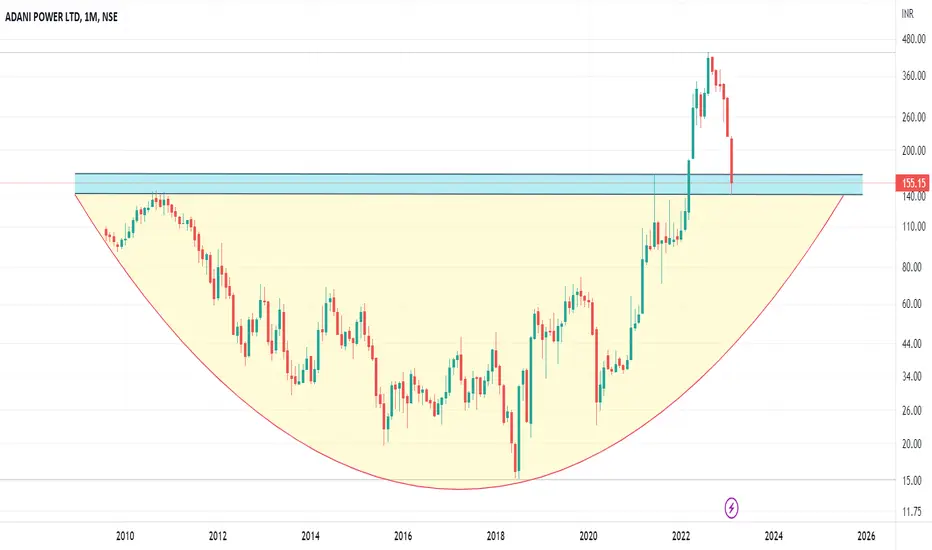Click the 110.00 price axis label
This screenshot has height=550, width=932.
click(x=914, y=227)
